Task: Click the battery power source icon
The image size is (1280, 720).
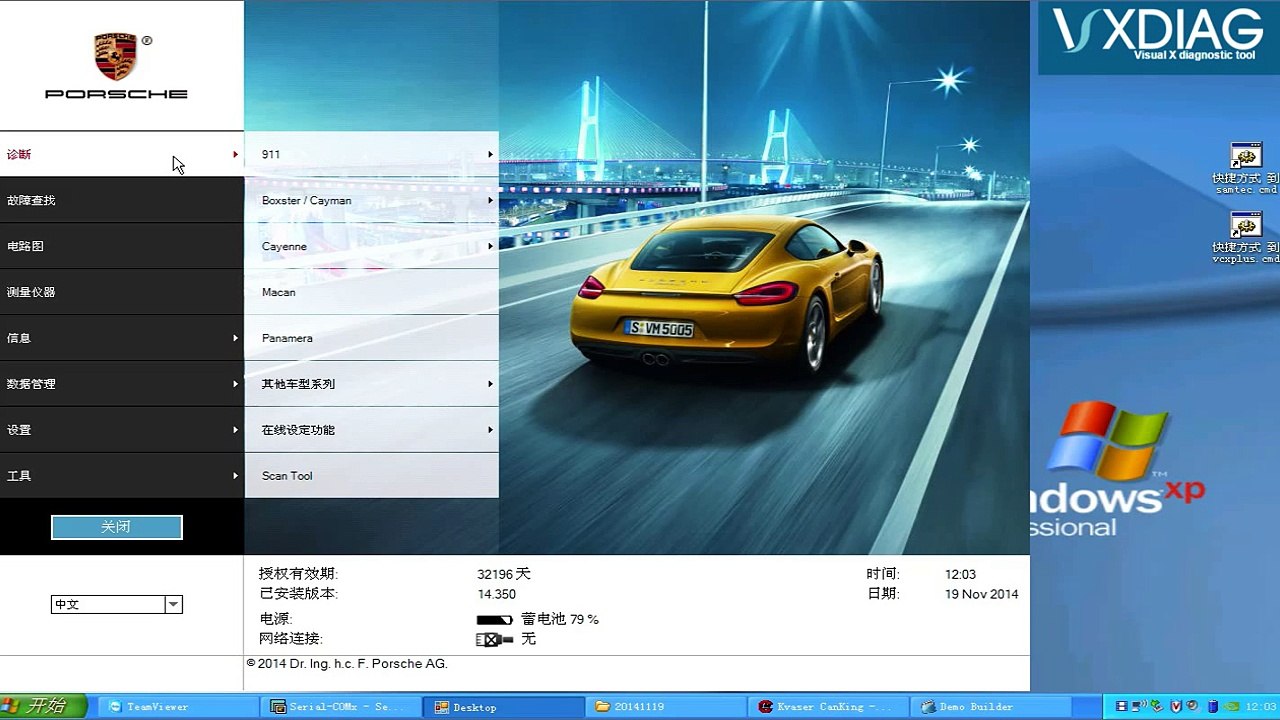Action: [x=494, y=620]
